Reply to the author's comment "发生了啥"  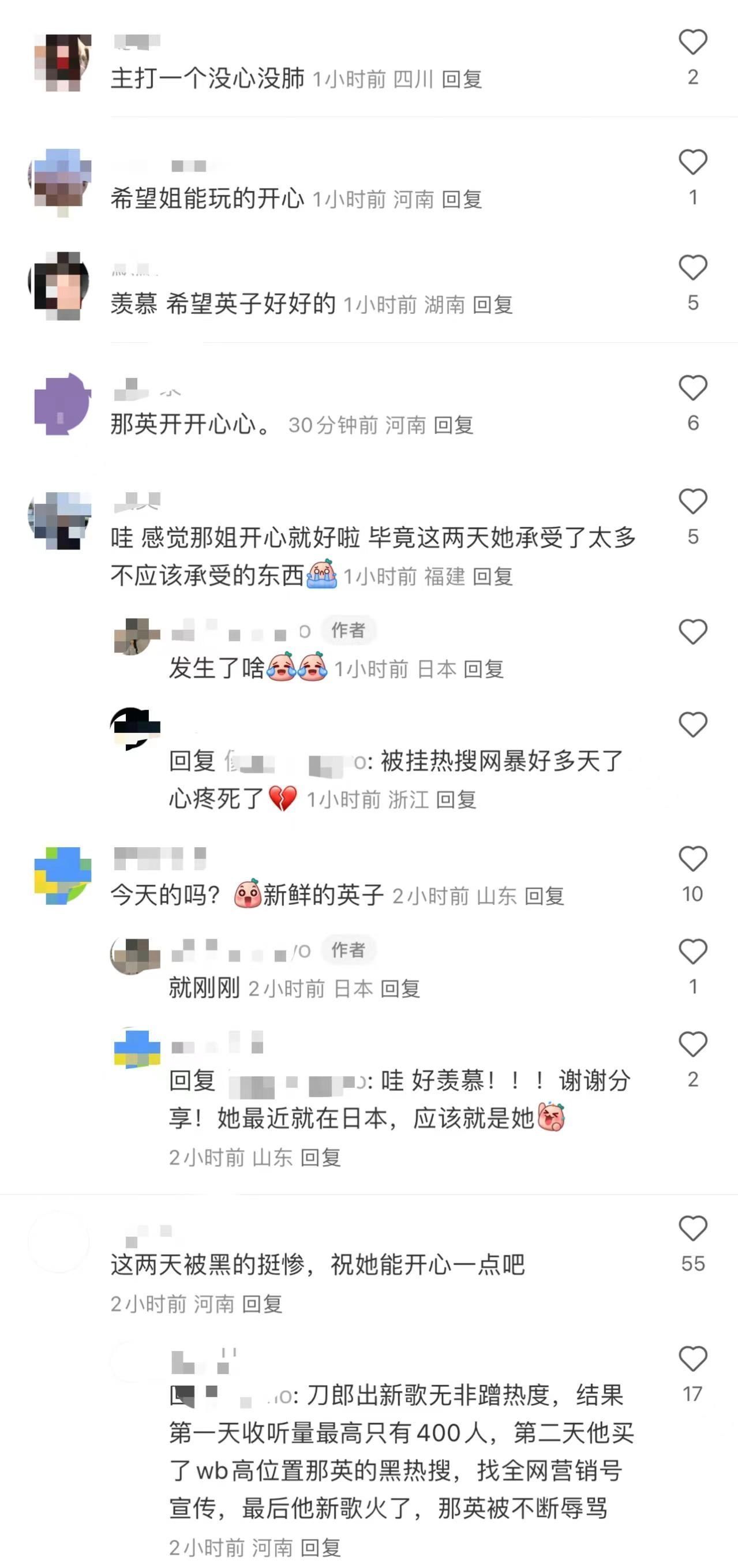tap(484, 669)
